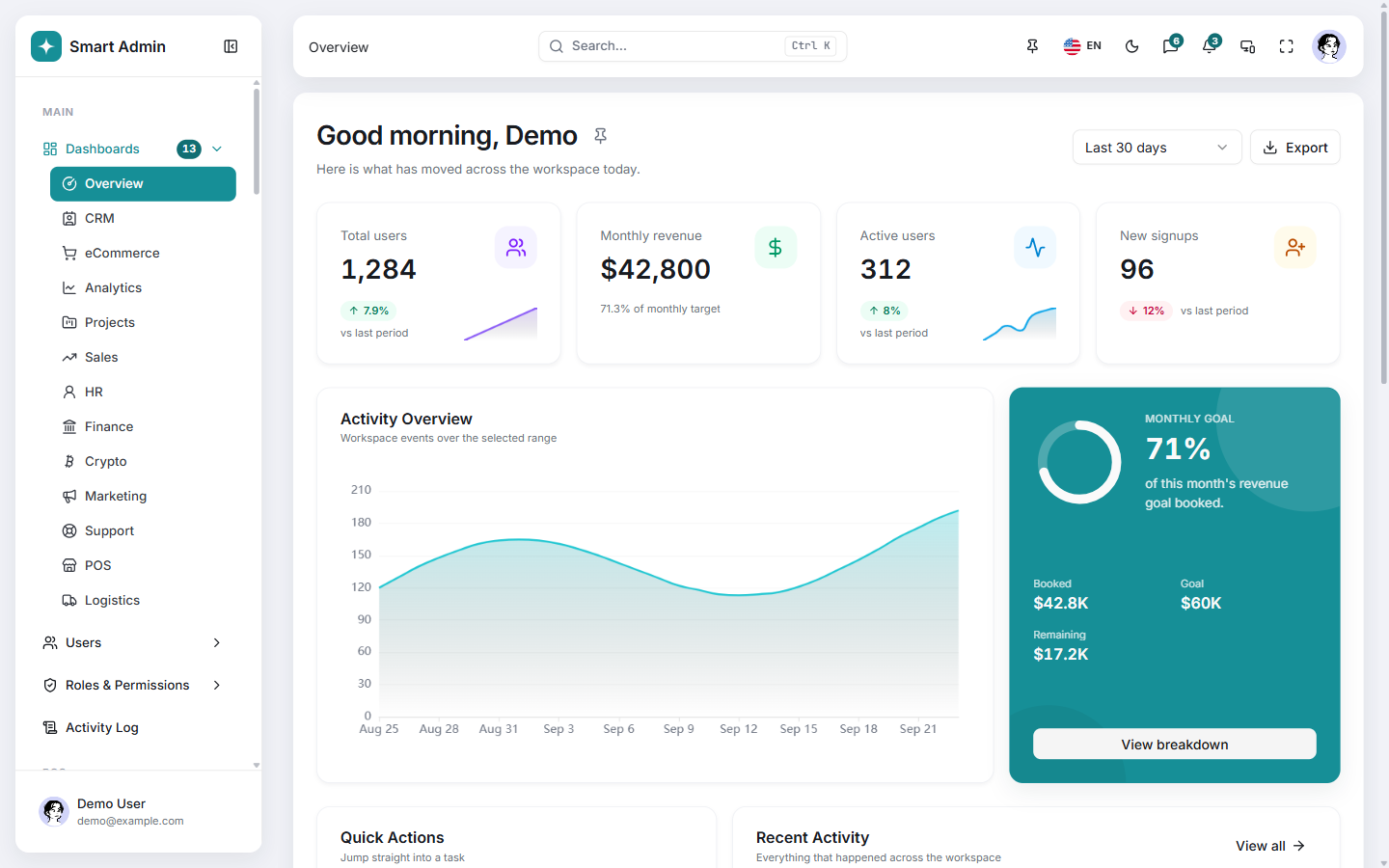Expand the Users menu
This screenshot has height=868, width=1389.
coord(133,642)
